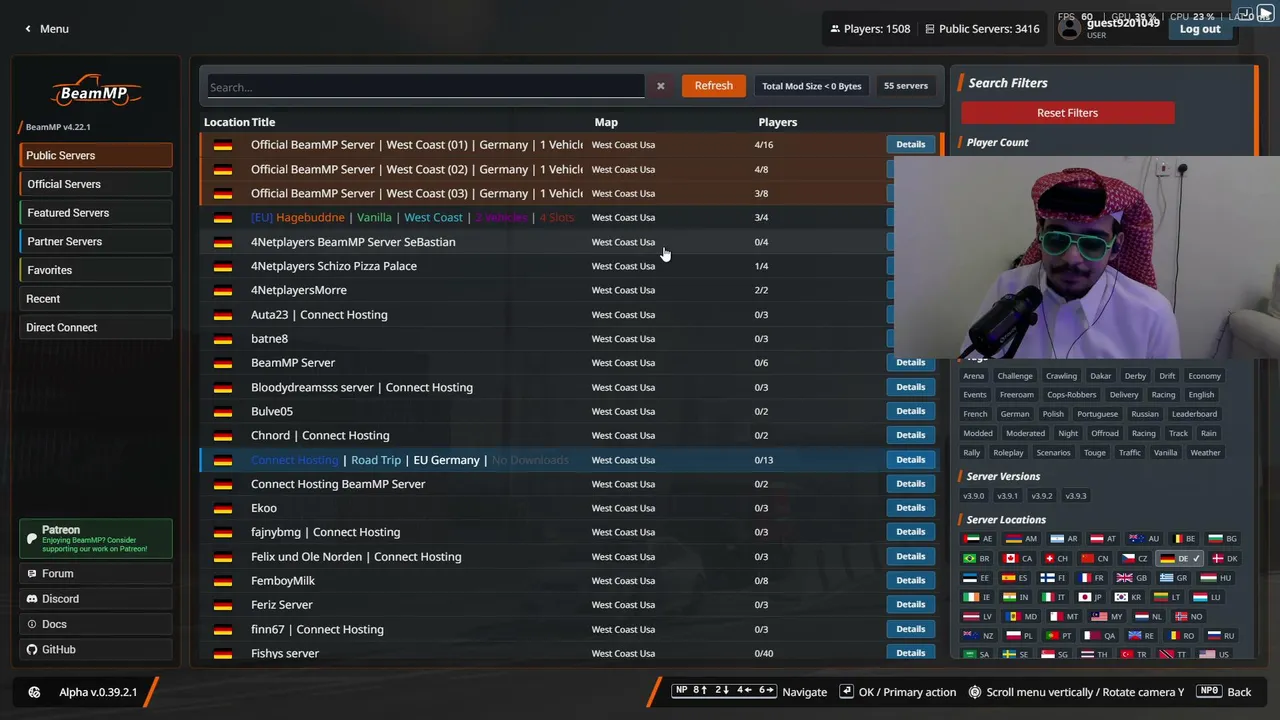This screenshot has height=720, width=1280.
Task: Open the Public Servers tab
Action: point(96,155)
